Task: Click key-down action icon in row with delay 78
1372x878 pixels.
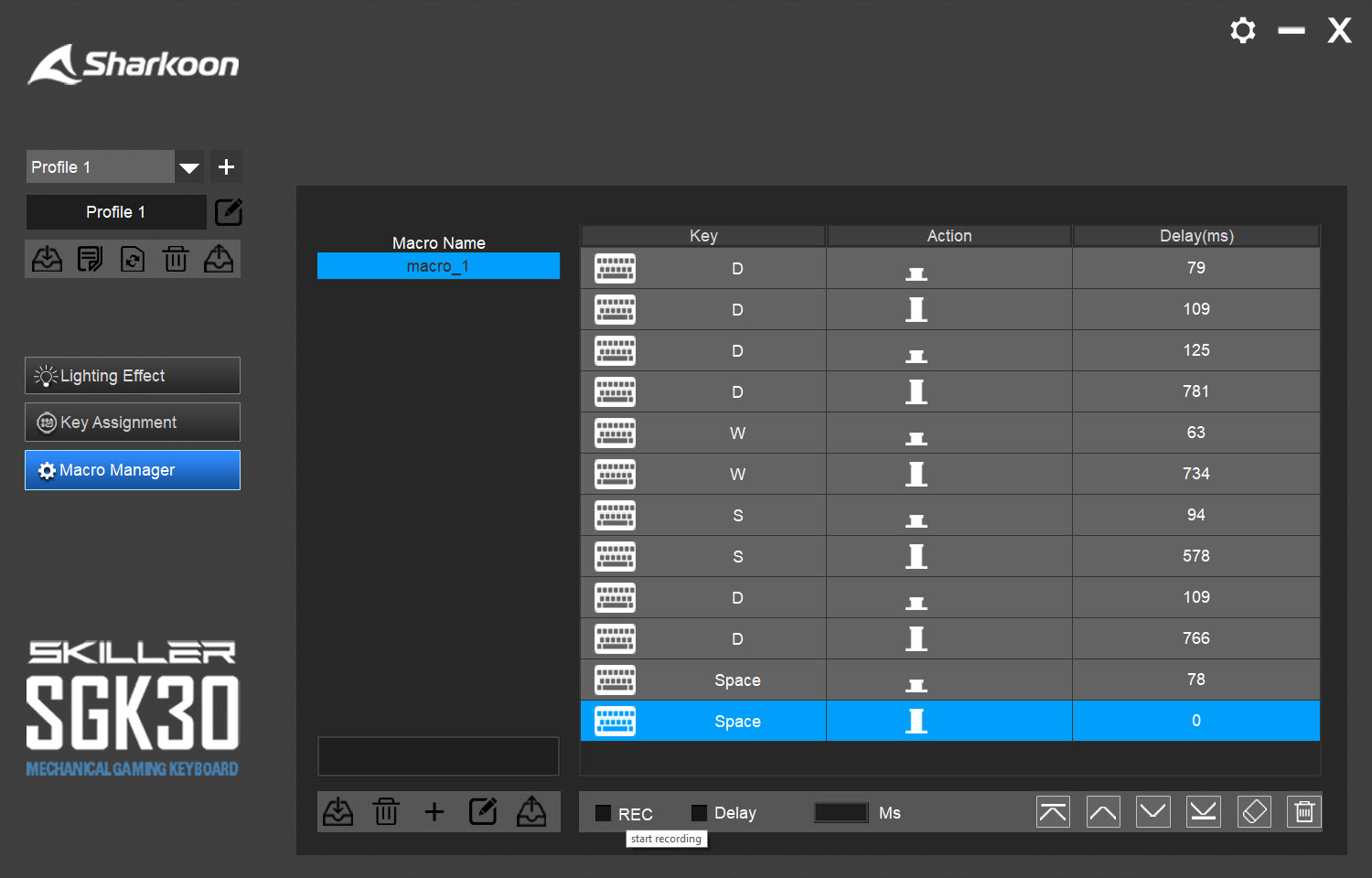Action: 916,686
